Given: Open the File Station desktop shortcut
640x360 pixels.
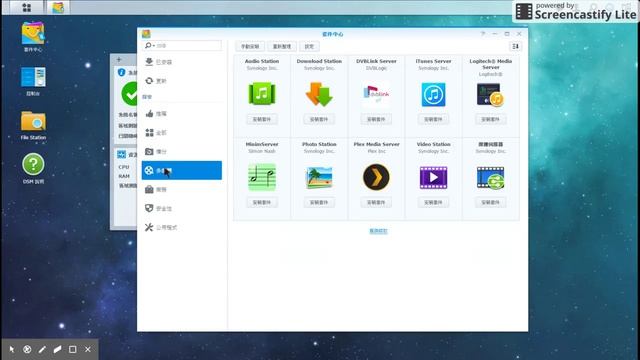Looking at the screenshot, I should (33, 125).
